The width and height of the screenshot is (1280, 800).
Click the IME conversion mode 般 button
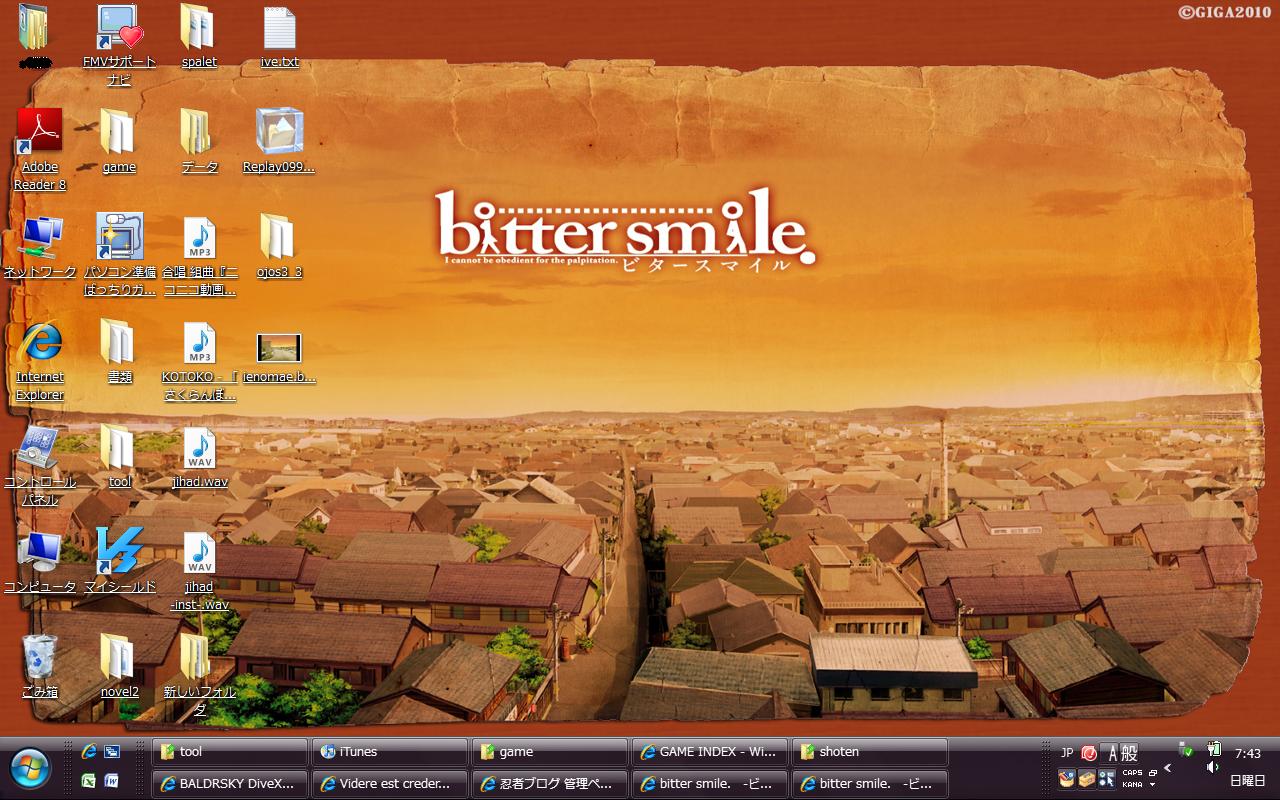pyautogui.click(x=1129, y=753)
